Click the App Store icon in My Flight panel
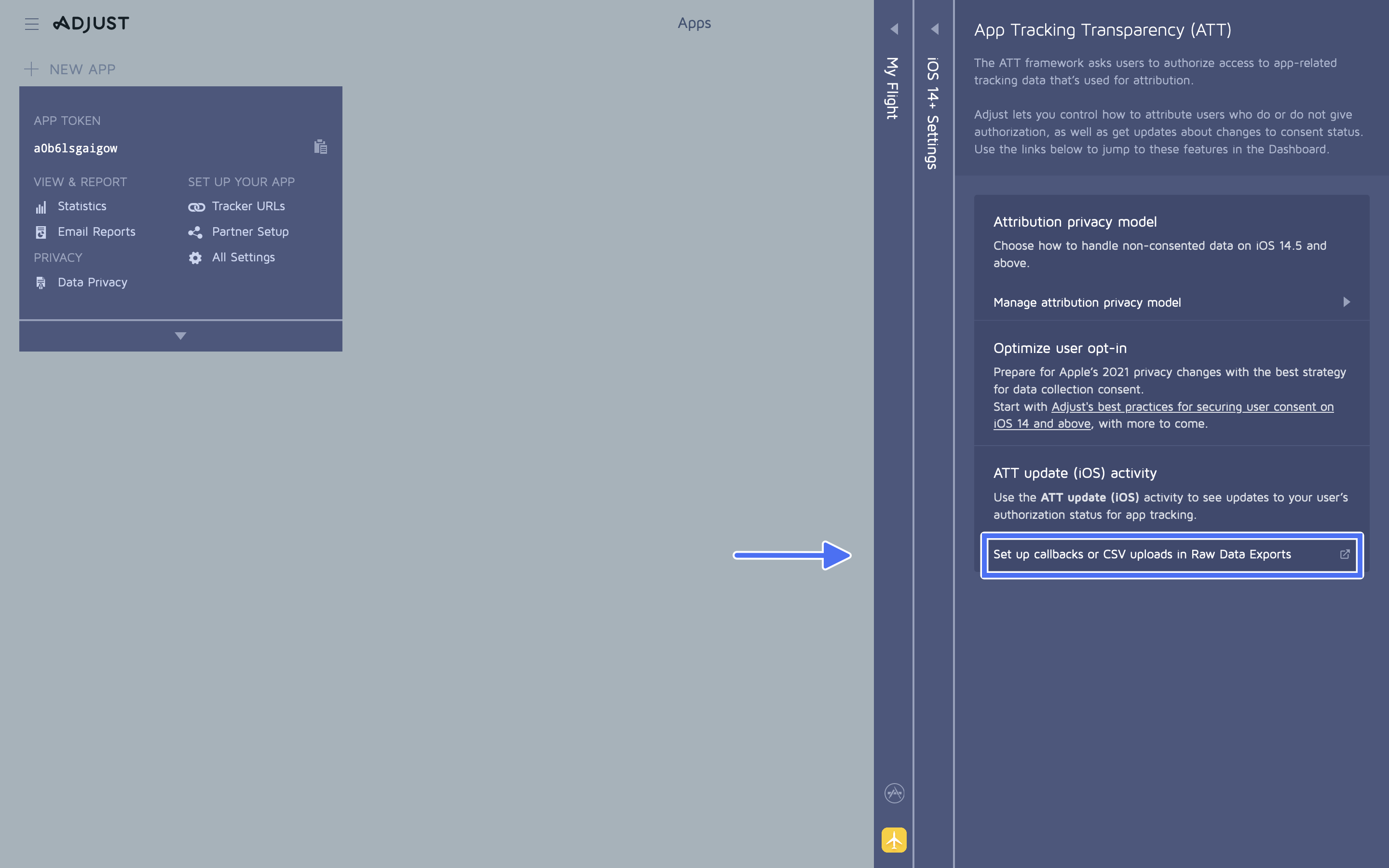 [894, 793]
